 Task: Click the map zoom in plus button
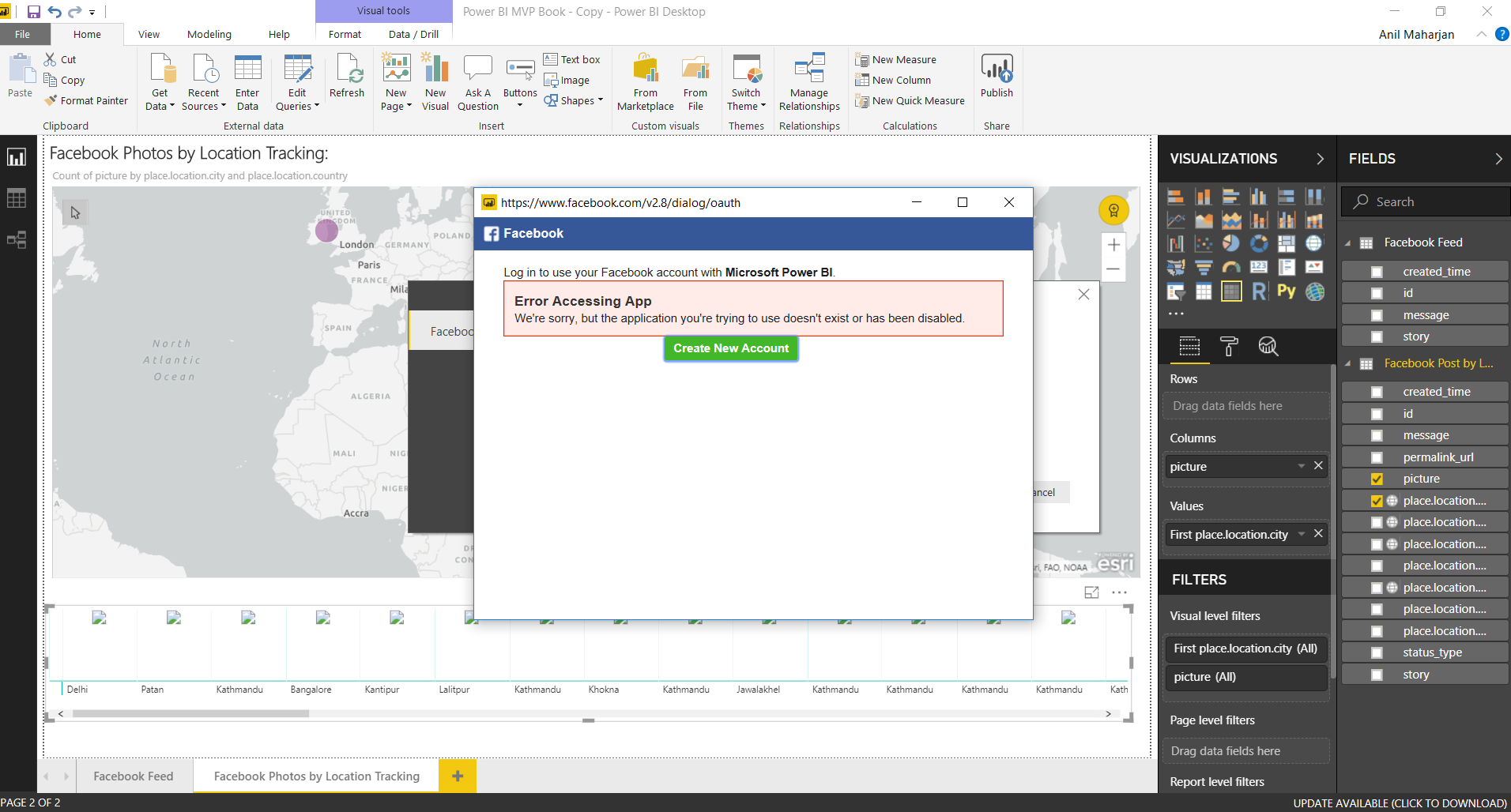tap(1113, 245)
